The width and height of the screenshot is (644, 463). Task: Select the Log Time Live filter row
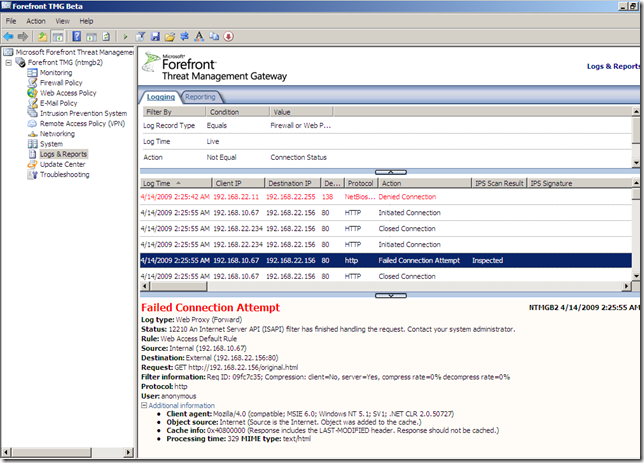click(x=385, y=142)
